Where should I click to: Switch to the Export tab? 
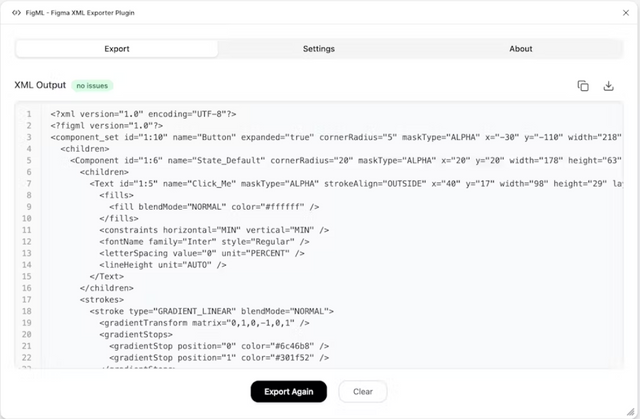[x=117, y=49]
